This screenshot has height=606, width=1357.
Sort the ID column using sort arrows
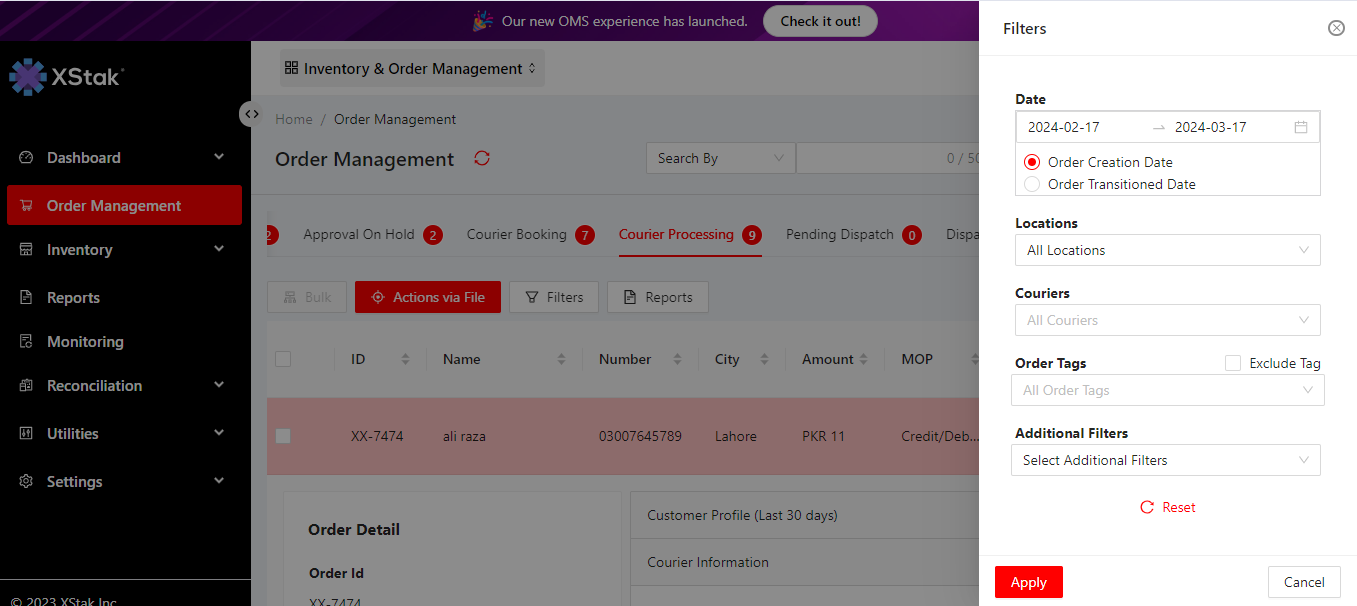tap(405, 359)
